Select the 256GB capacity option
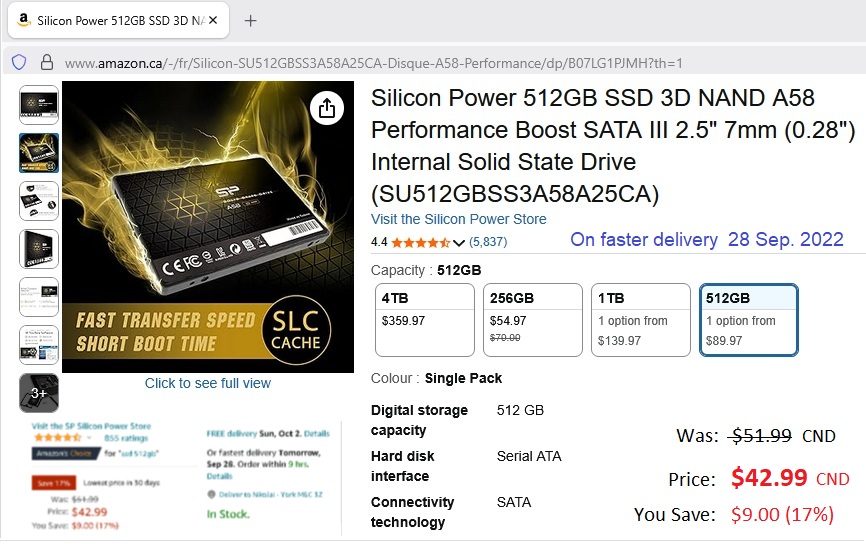The image size is (866, 544). click(532, 320)
